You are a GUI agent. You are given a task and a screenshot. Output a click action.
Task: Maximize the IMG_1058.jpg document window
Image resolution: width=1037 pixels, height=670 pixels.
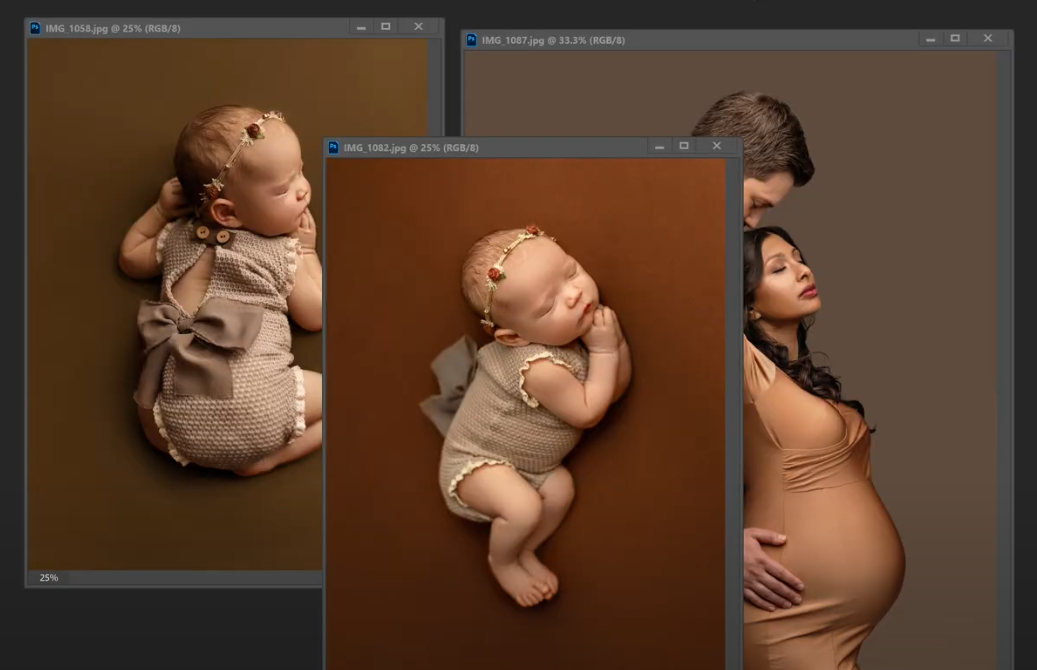(386, 27)
